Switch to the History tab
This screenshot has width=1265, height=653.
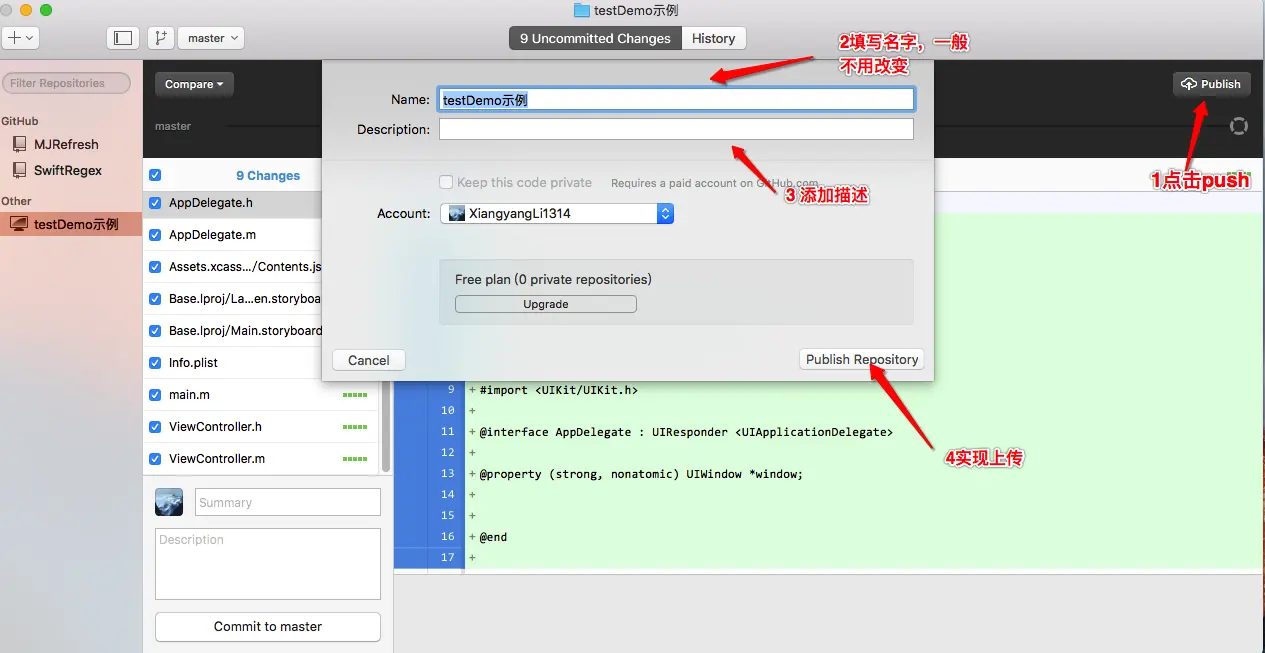(714, 38)
